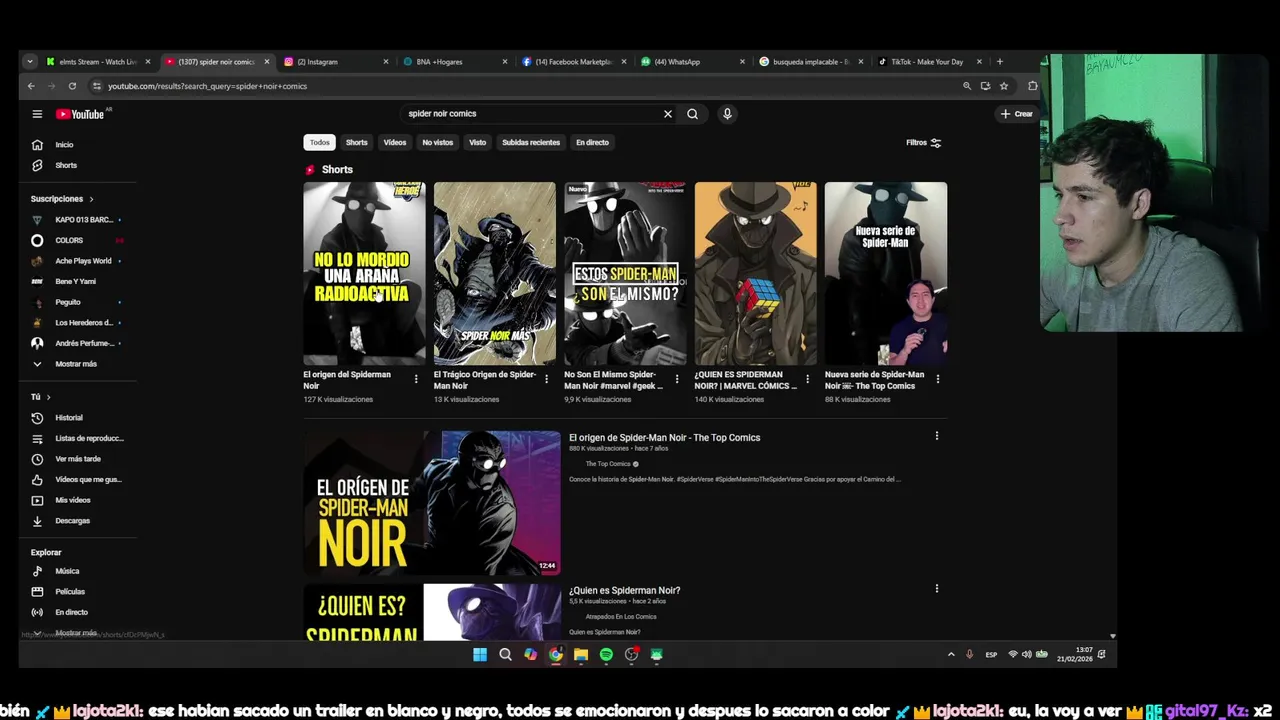
Task: Expand the Suscripciones section chevron
Action: tap(91, 199)
